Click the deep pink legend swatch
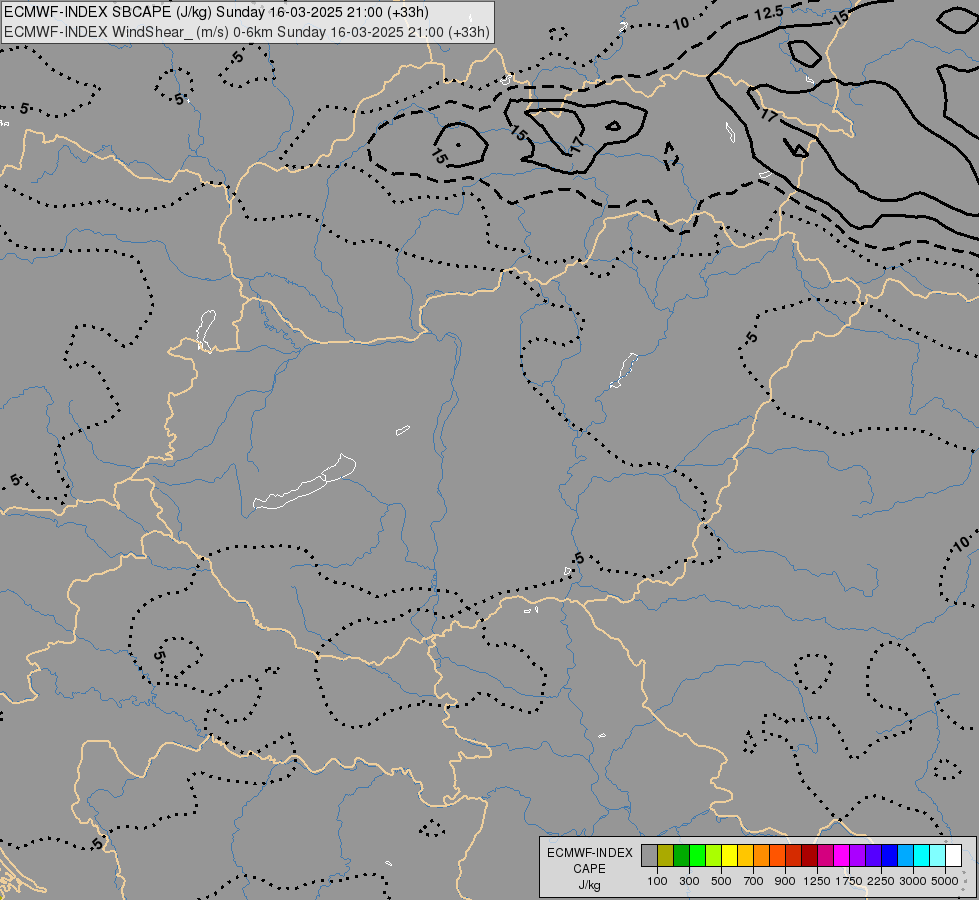 tap(825, 855)
